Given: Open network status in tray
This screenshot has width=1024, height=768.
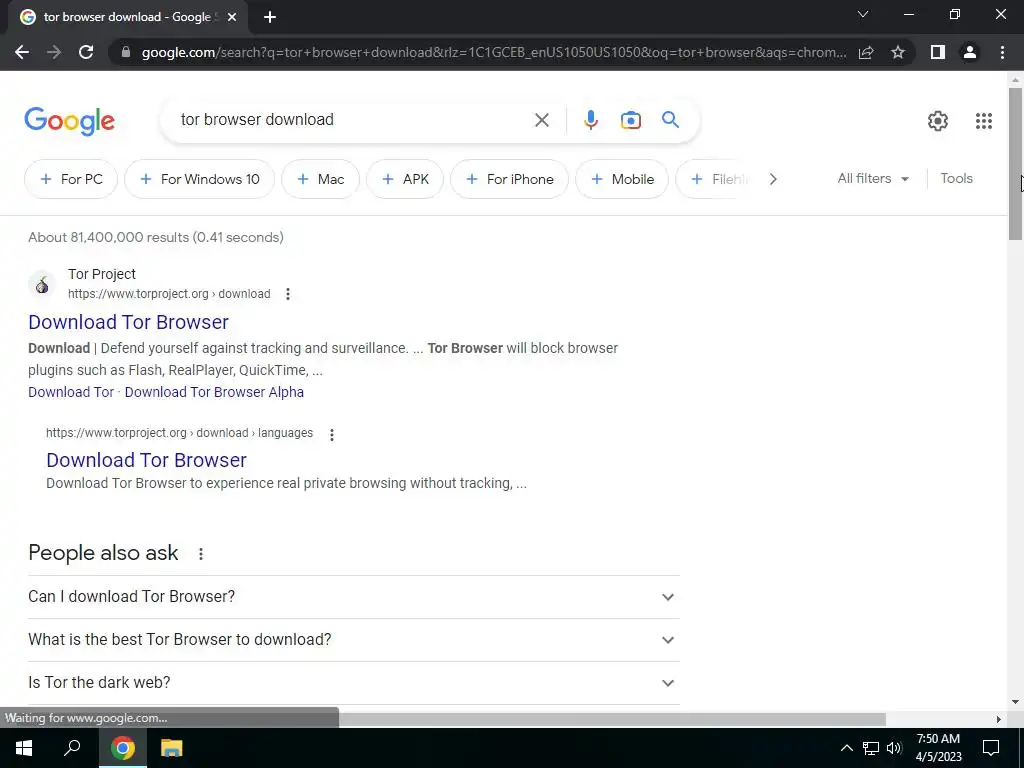Looking at the screenshot, I should click(871, 748).
